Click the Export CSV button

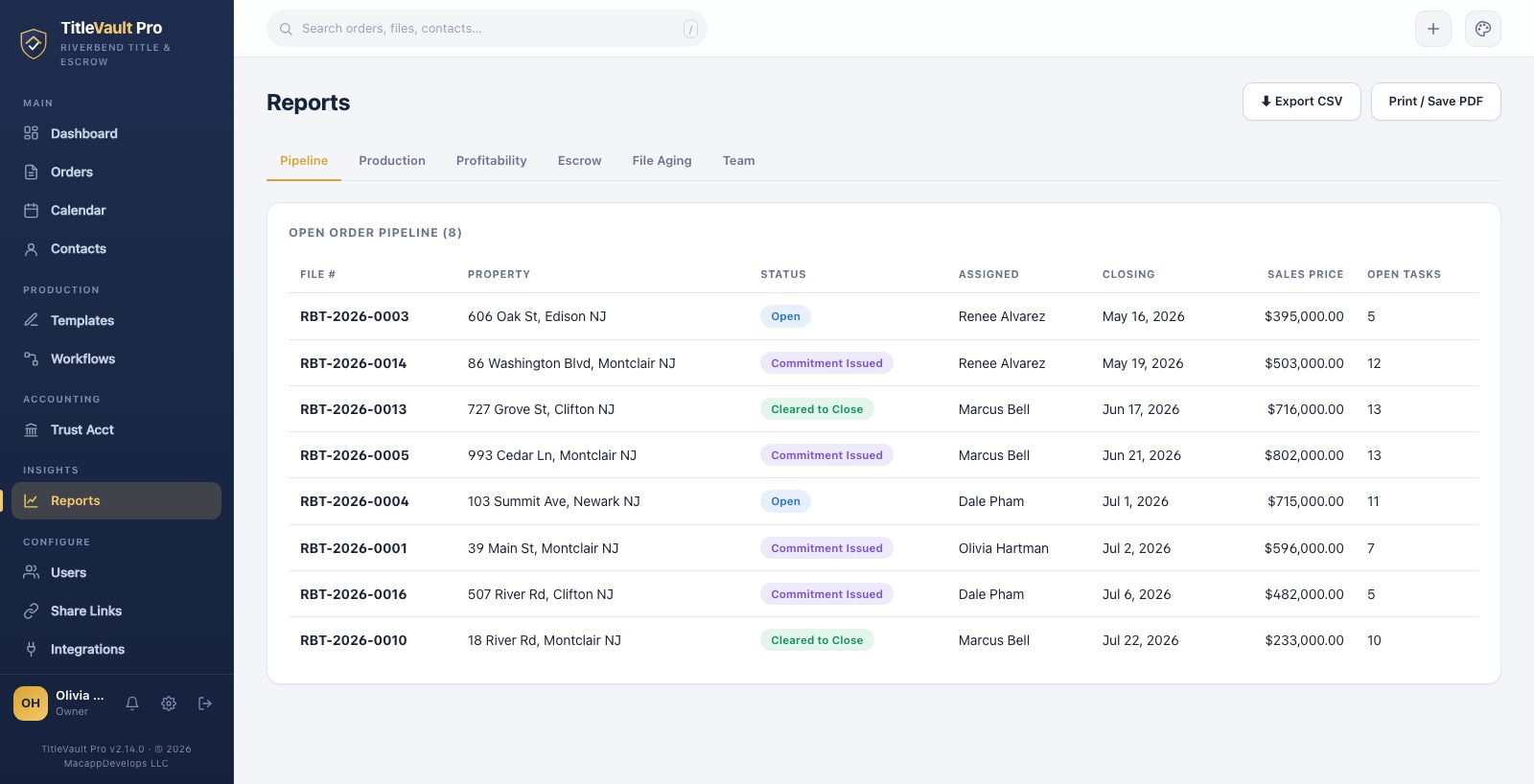point(1302,102)
